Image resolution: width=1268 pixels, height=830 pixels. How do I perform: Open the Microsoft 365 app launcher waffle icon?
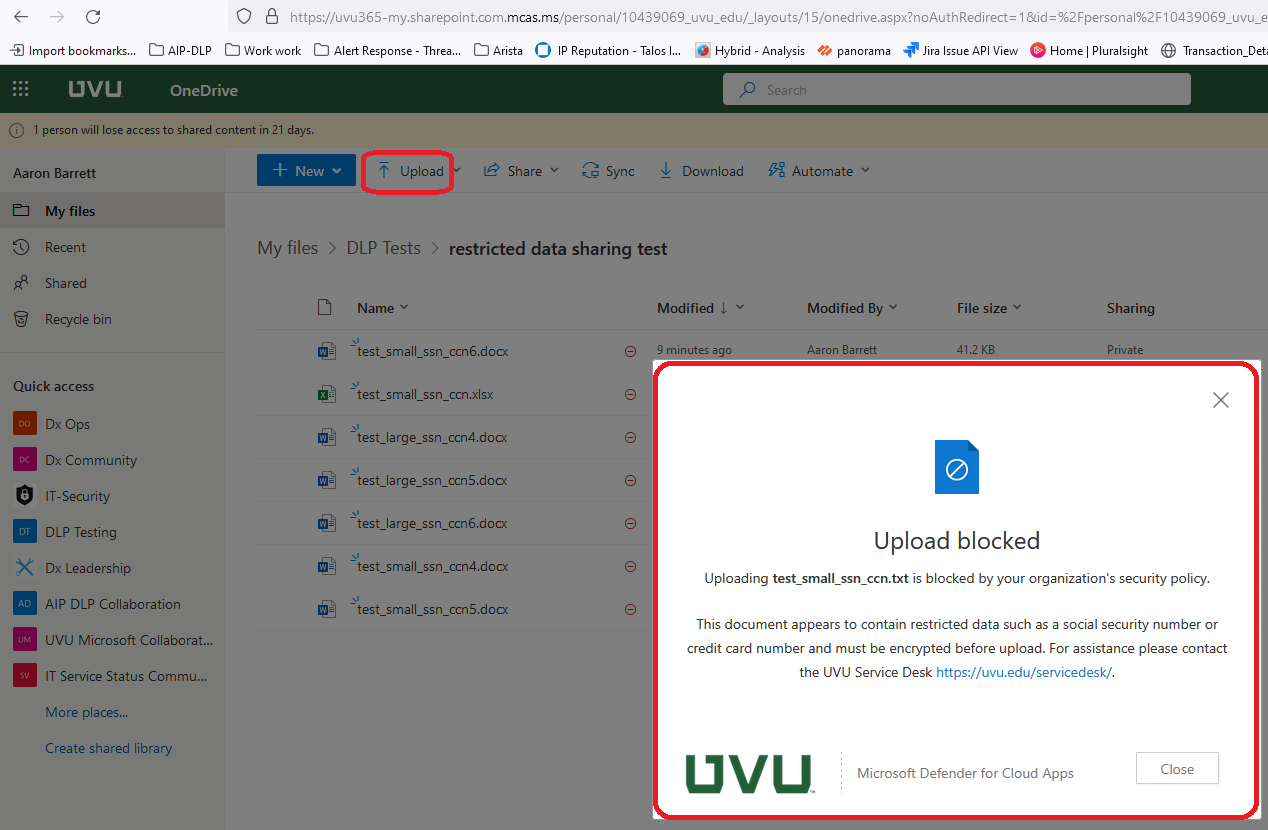tap(20, 89)
